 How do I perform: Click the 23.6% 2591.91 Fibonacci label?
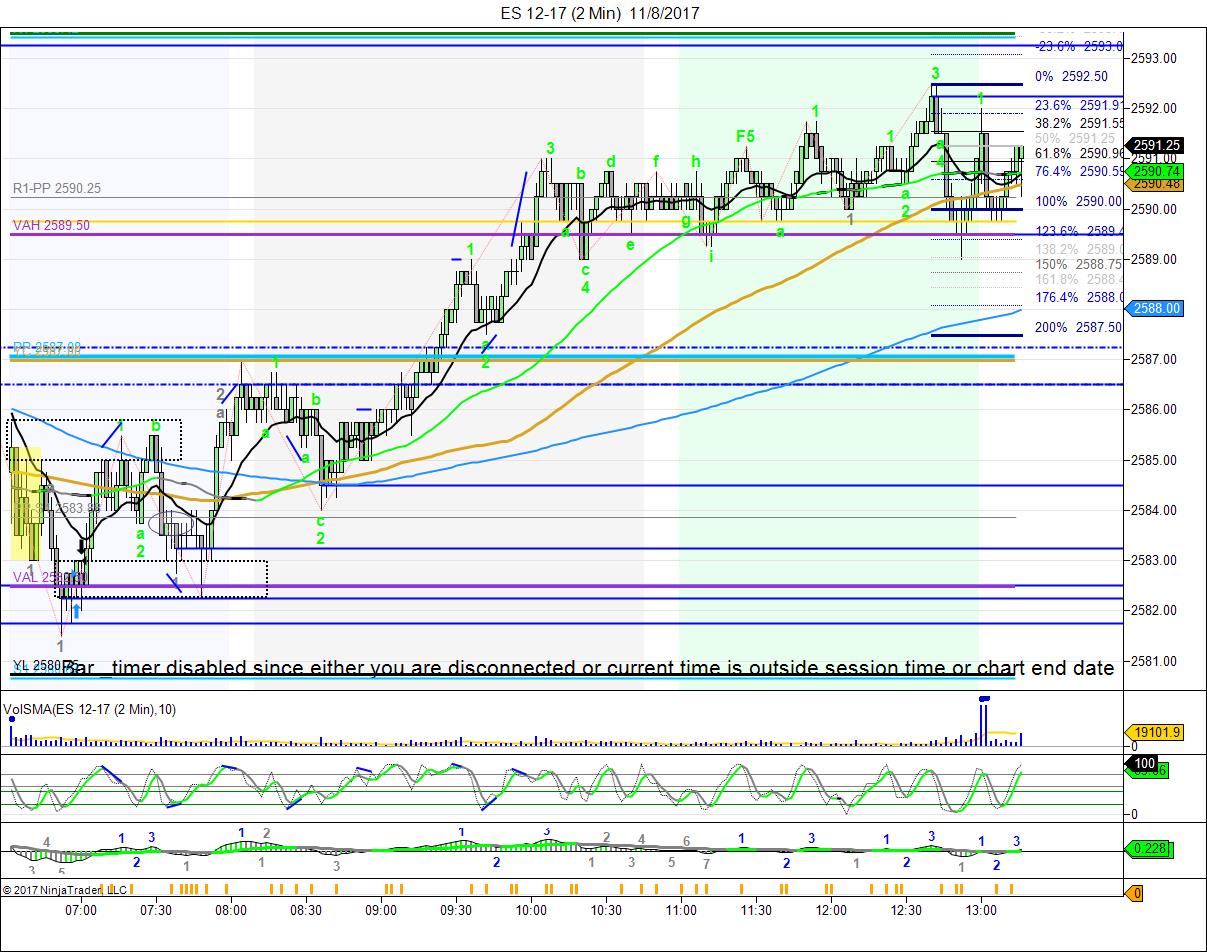coord(1079,105)
